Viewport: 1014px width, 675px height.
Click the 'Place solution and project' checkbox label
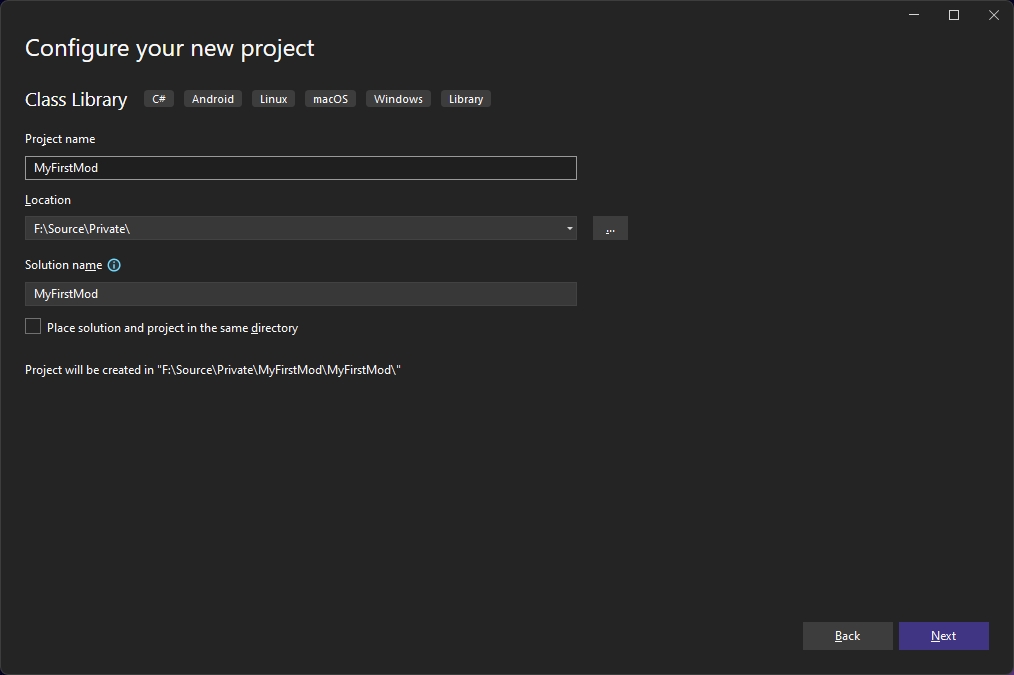pyautogui.click(x=172, y=328)
